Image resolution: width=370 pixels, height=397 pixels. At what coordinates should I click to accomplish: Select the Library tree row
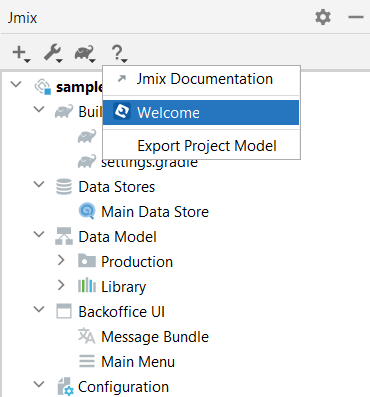123,287
